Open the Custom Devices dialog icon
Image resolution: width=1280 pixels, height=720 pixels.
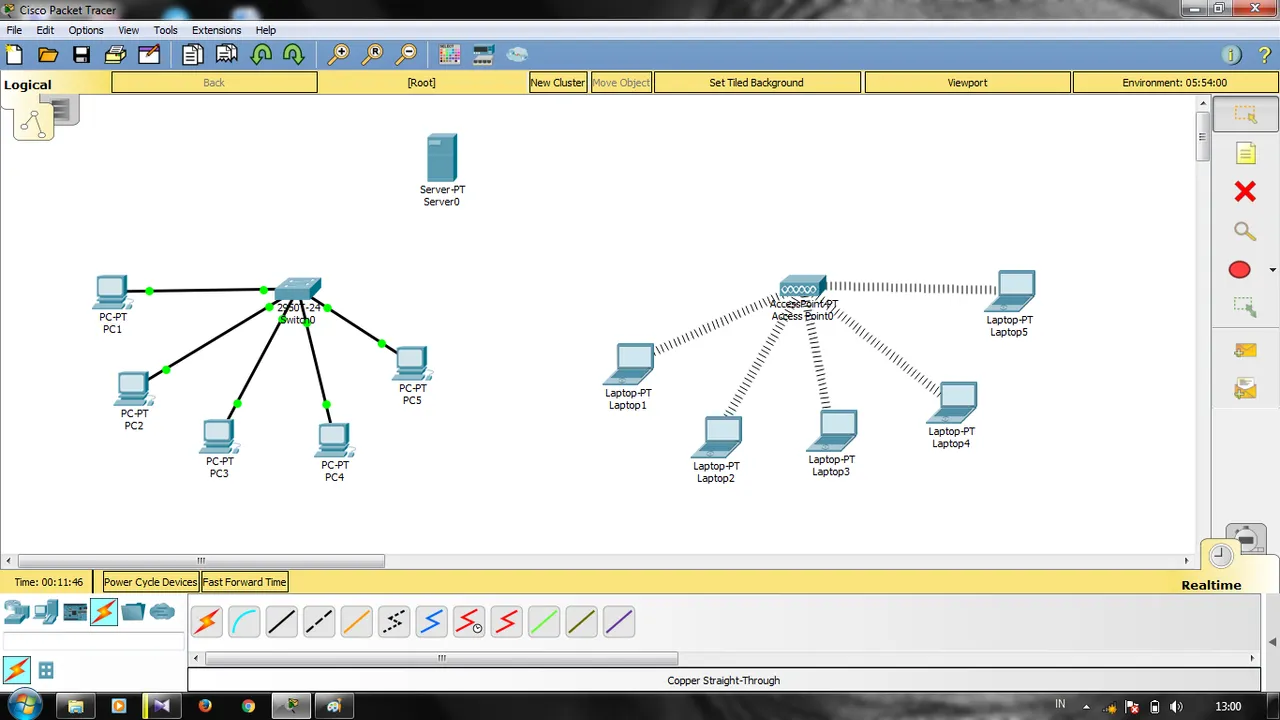(x=484, y=54)
